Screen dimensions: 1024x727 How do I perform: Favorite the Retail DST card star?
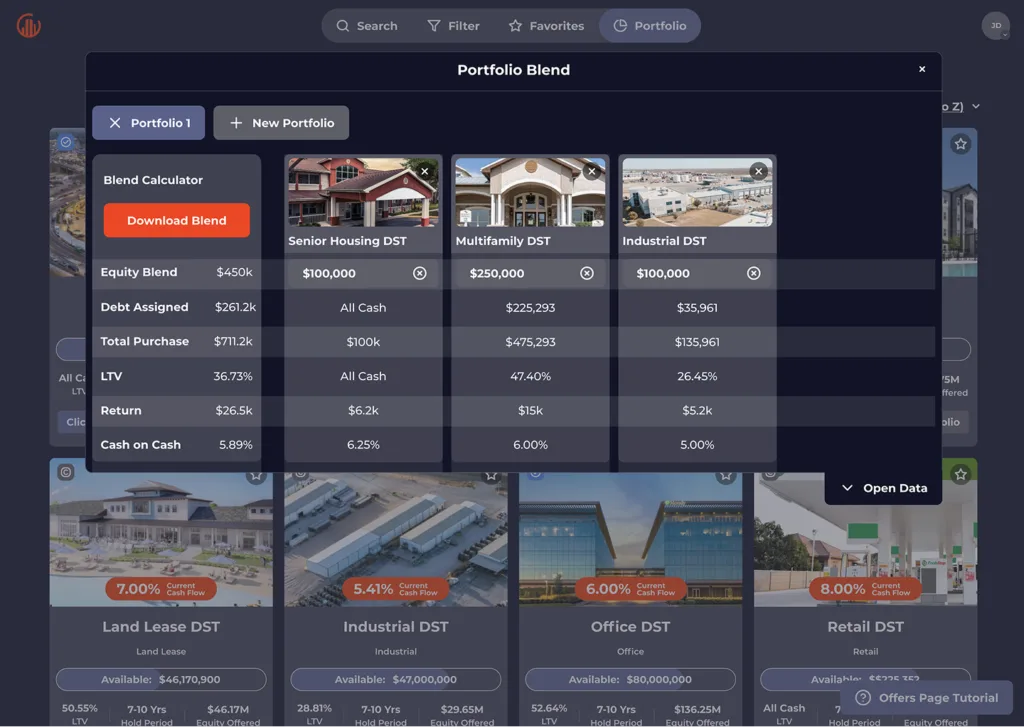(x=960, y=474)
